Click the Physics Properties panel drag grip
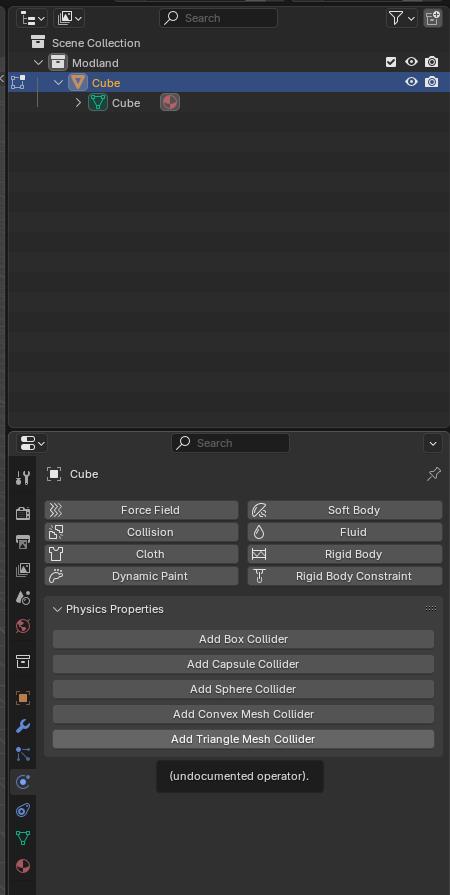 tap(431, 608)
